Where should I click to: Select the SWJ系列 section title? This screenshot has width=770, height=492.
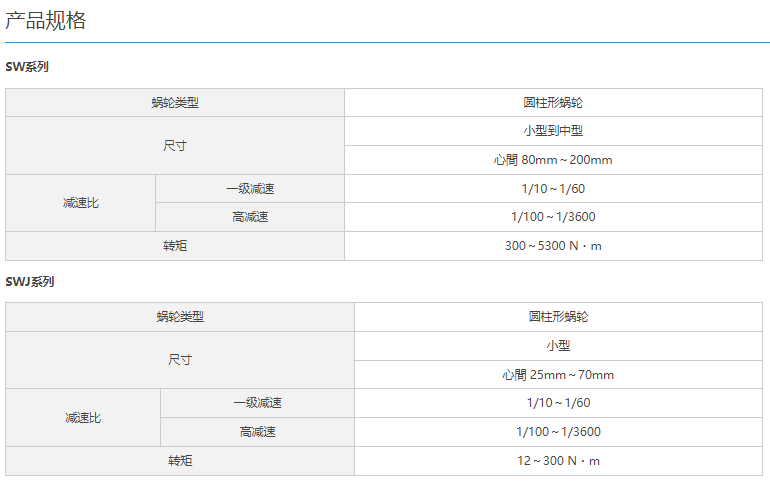pos(29,282)
